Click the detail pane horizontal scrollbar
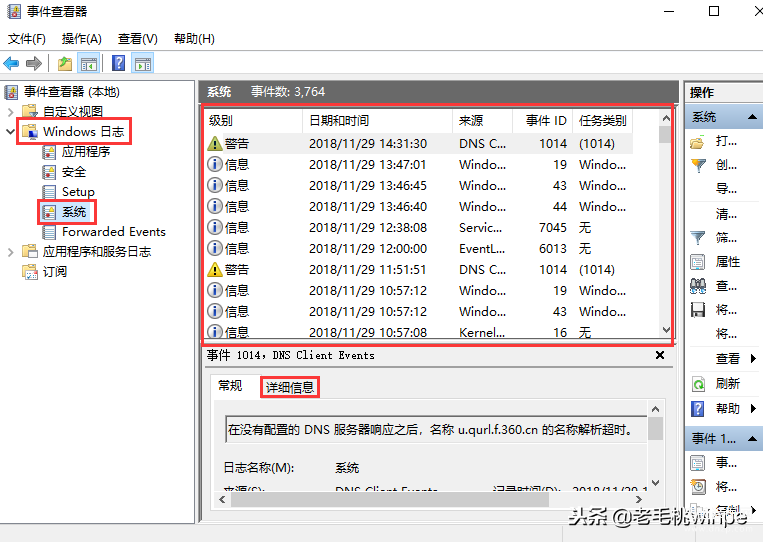 point(389,499)
